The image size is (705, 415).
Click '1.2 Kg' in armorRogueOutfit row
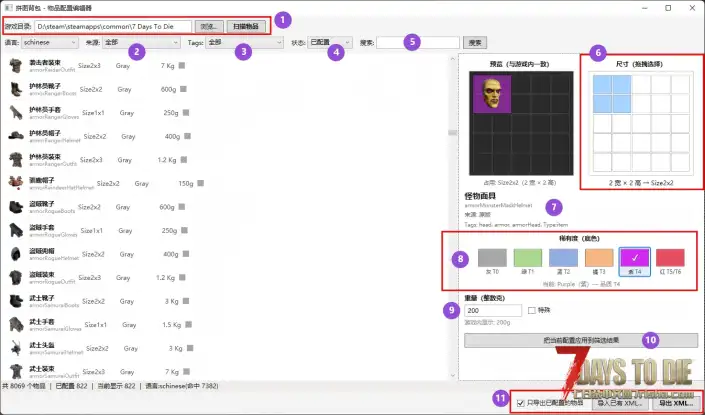point(165,278)
